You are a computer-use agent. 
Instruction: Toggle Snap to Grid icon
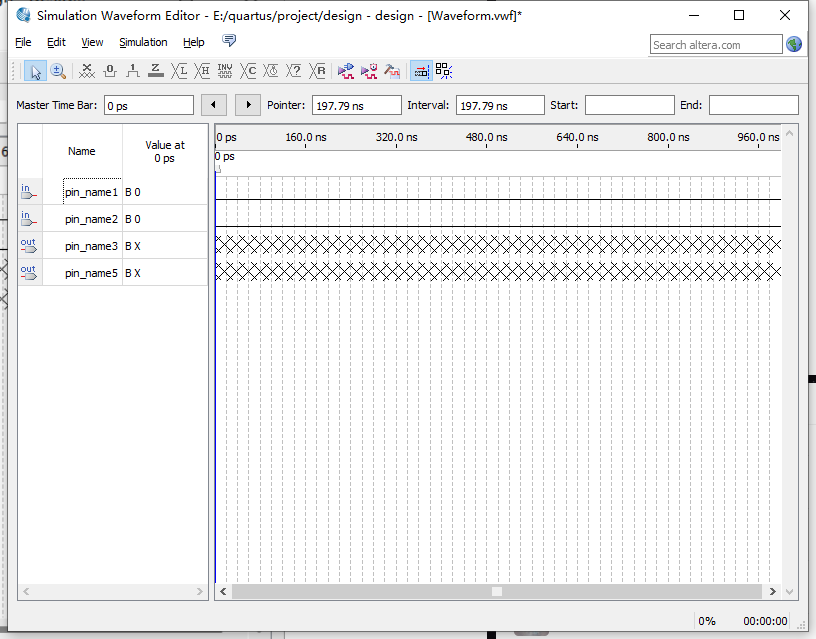(x=421, y=71)
